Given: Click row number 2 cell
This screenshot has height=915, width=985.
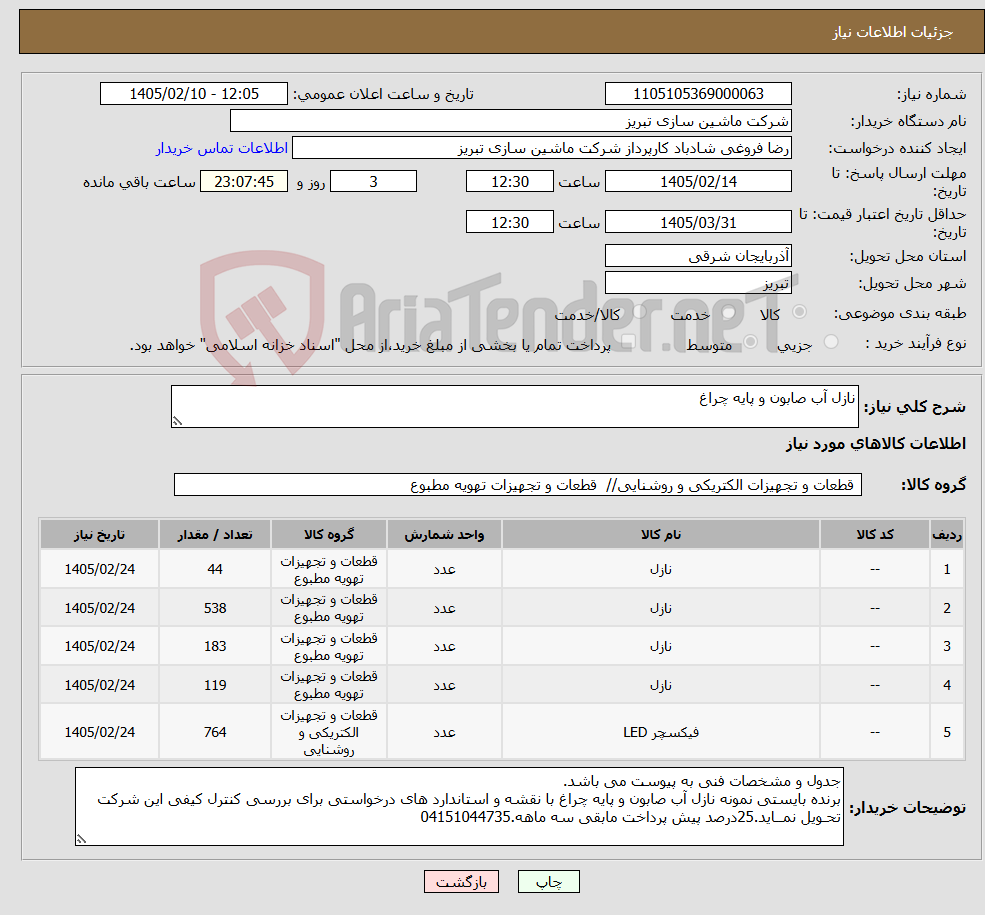Looking at the screenshot, I should click(x=947, y=608).
